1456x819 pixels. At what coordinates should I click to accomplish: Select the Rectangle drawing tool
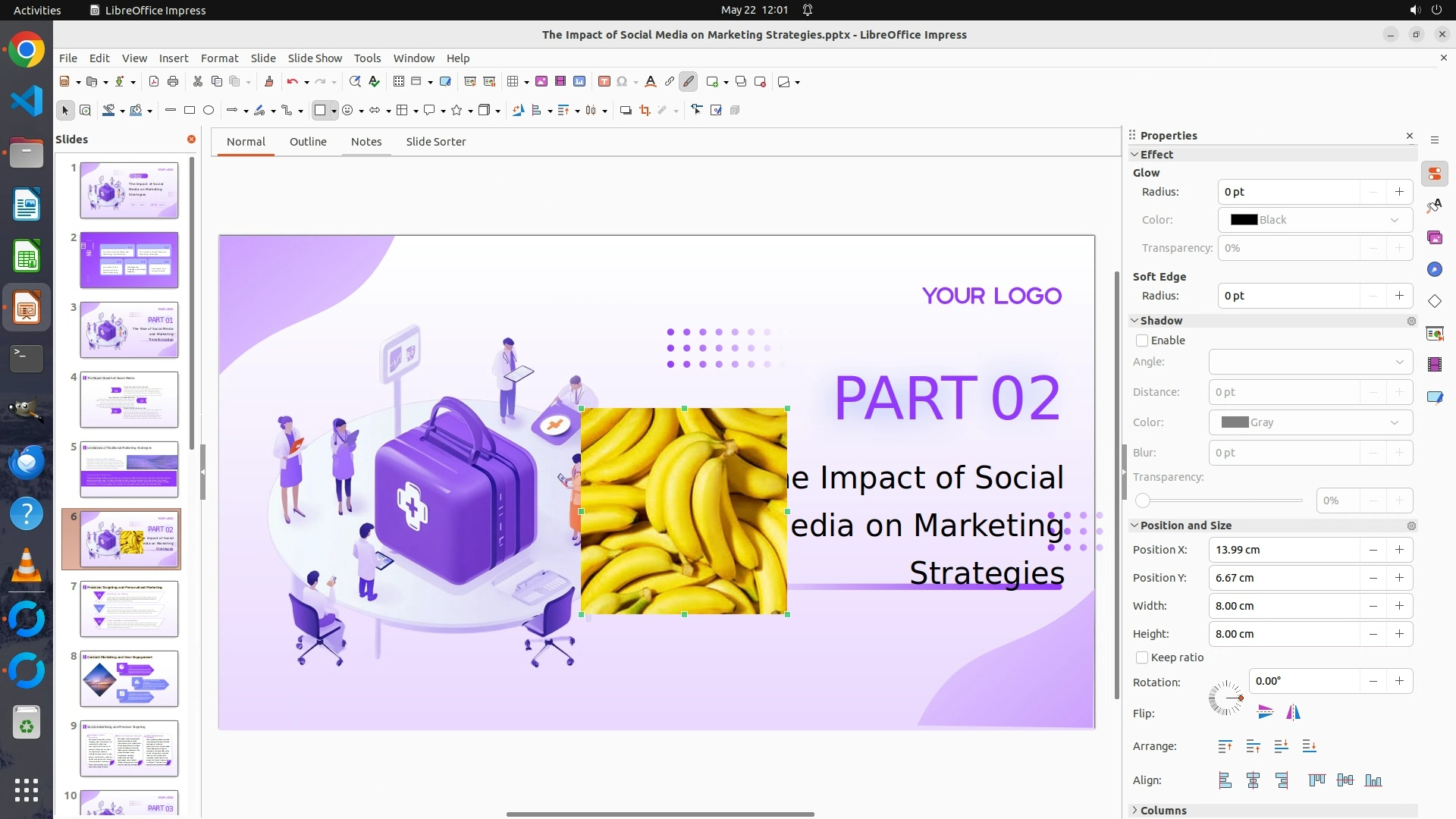[190, 111]
